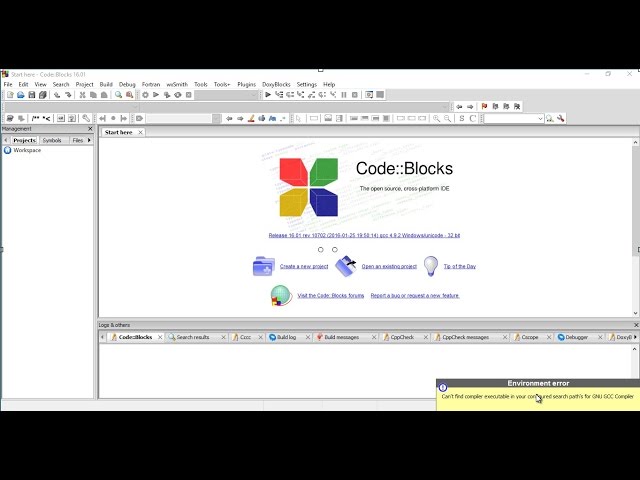Open the incremental search text dropdown arrow

216,118
